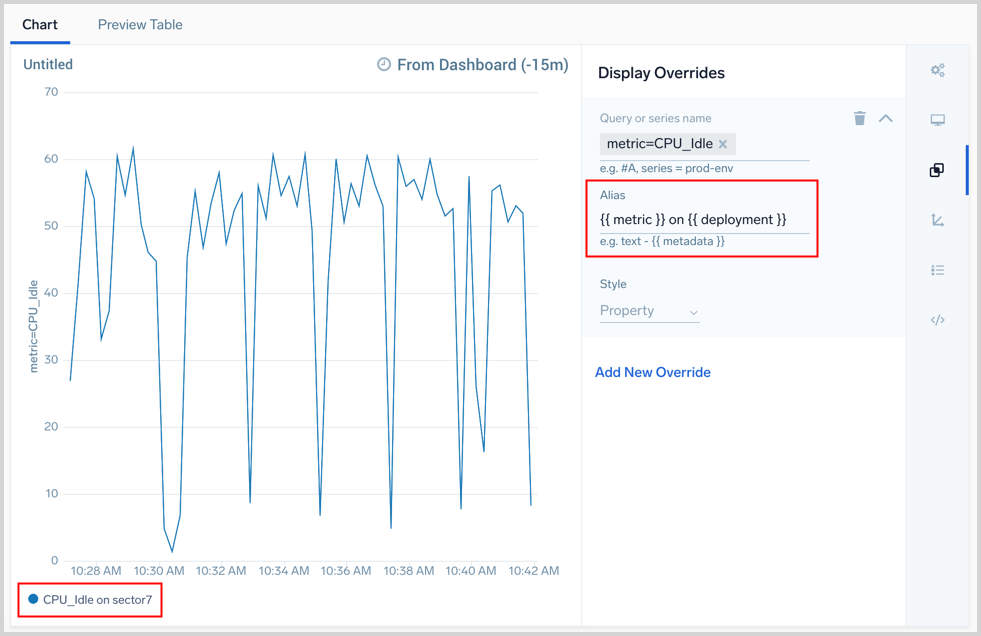
Task: Open the Style Property dropdown
Action: point(649,311)
